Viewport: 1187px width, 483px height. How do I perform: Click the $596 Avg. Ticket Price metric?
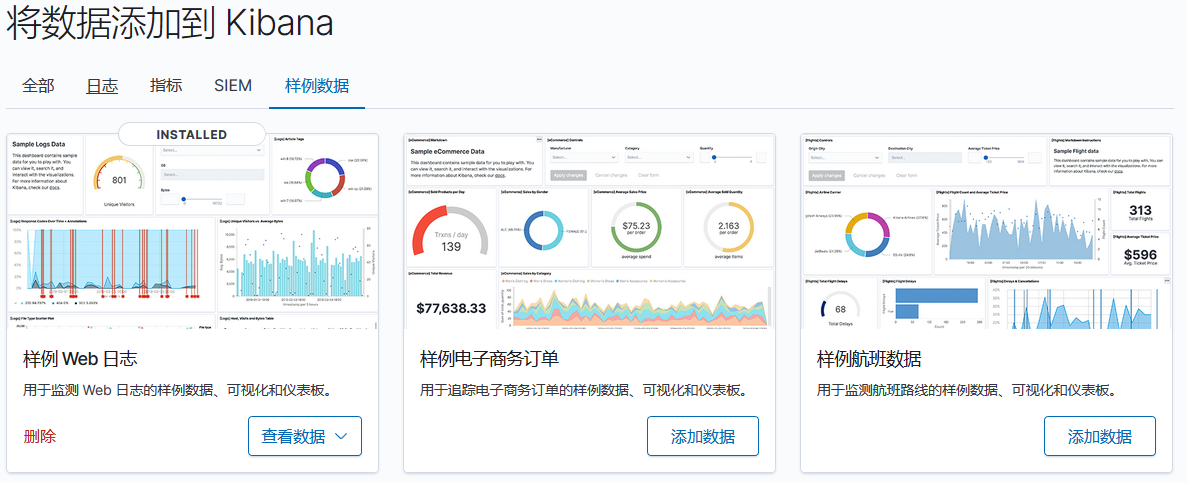click(x=1139, y=257)
